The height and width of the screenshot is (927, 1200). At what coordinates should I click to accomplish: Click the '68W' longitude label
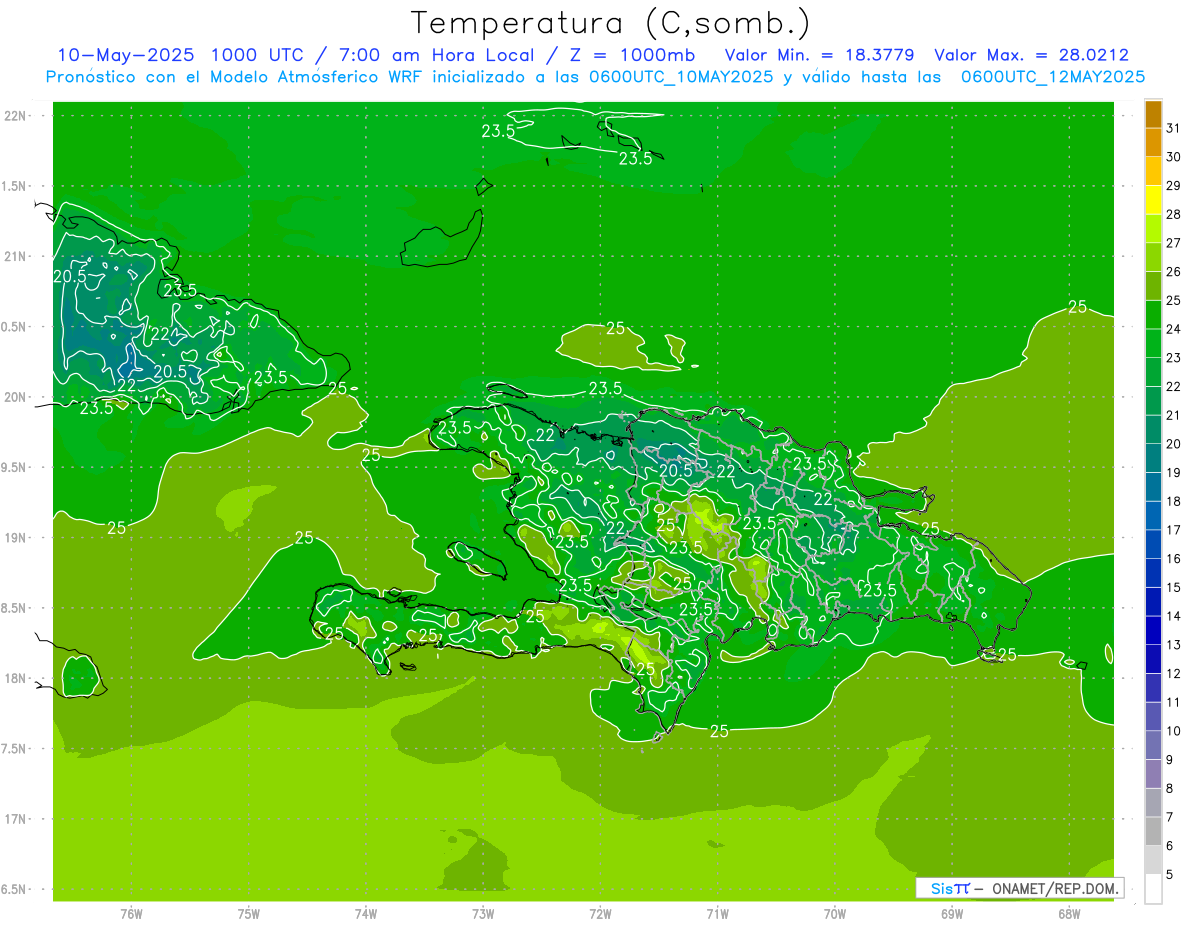[x=1069, y=913]
